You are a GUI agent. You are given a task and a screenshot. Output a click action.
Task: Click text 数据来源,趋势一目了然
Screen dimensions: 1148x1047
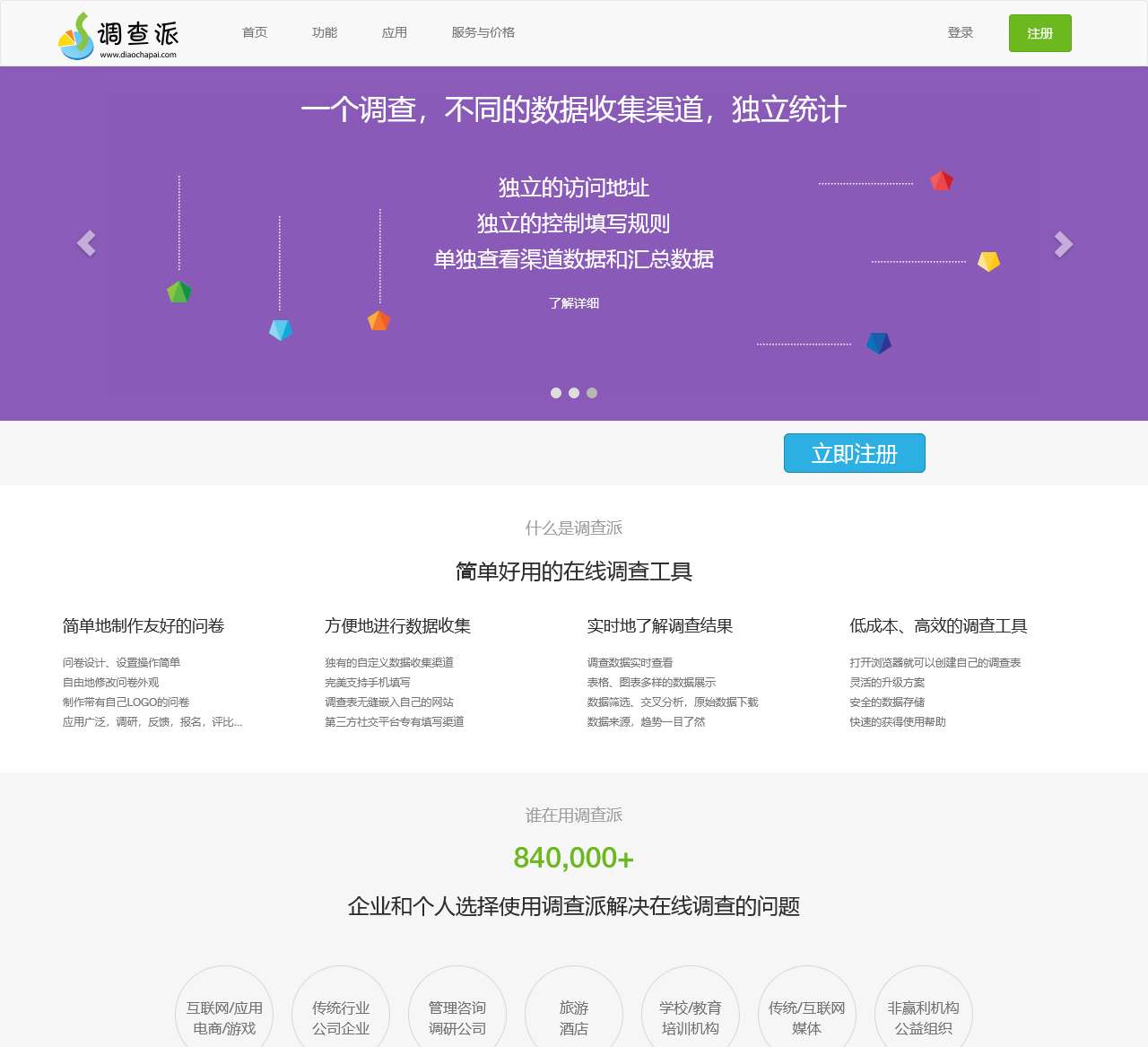pos(646,722)
